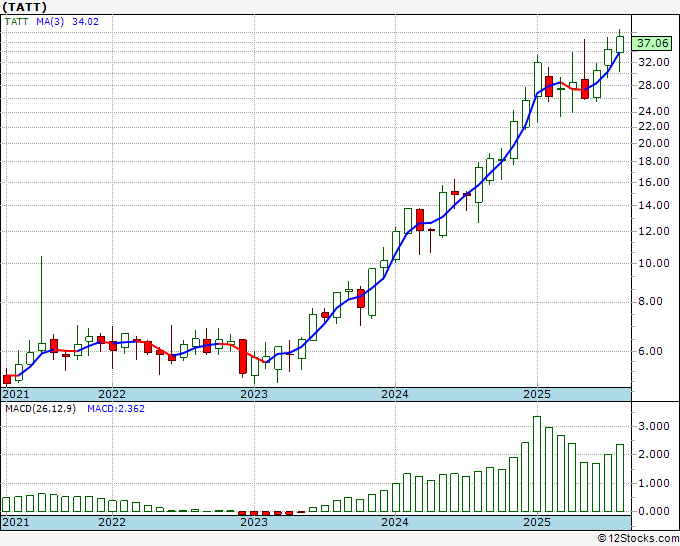The width and height of the screenshot is (680, 546).
Task: Click 2024 on the MACD timeline
Action: [395, 521]
